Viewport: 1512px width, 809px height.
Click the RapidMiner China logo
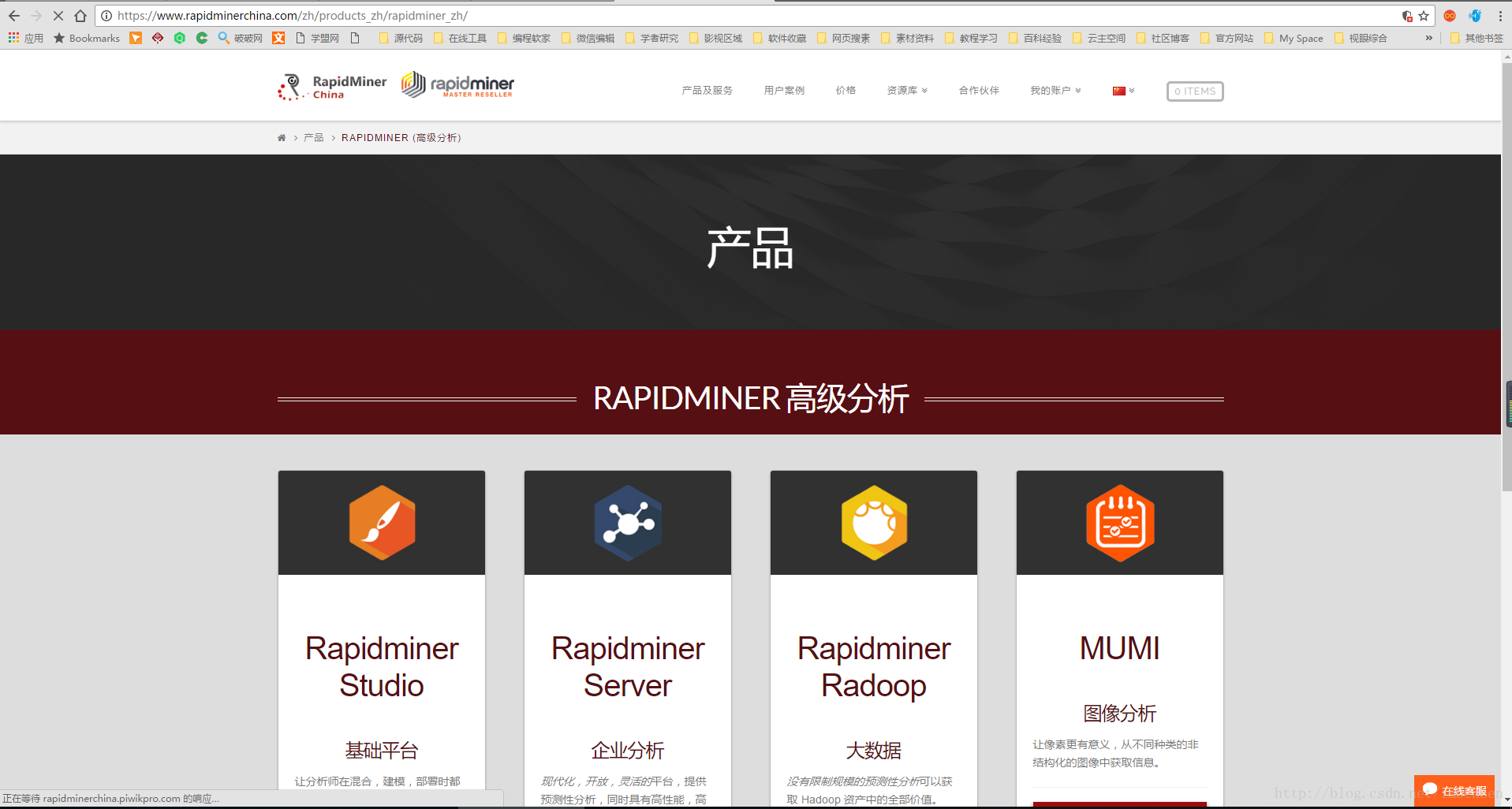[x=332, y=87]
